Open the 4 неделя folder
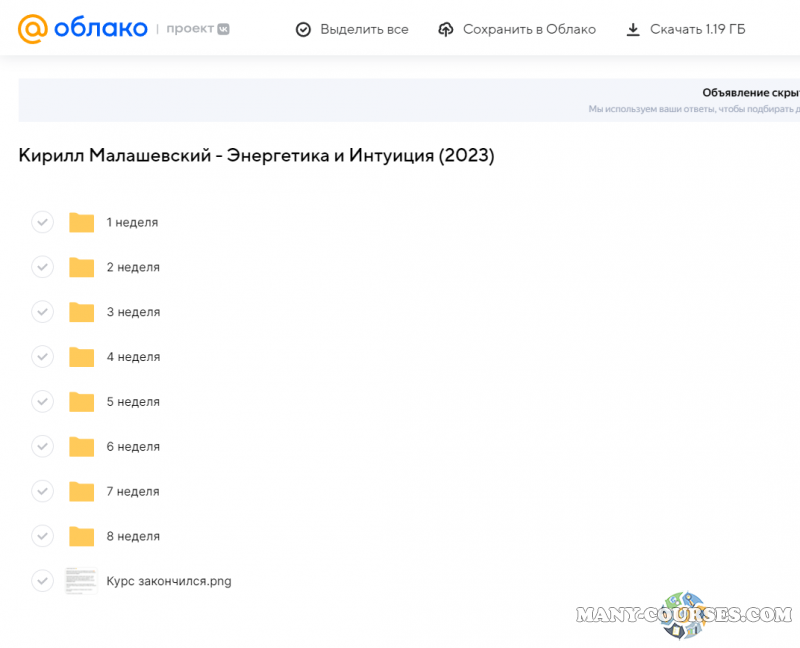This screenshot has width=800, height=648. click(x=133, y=357)
